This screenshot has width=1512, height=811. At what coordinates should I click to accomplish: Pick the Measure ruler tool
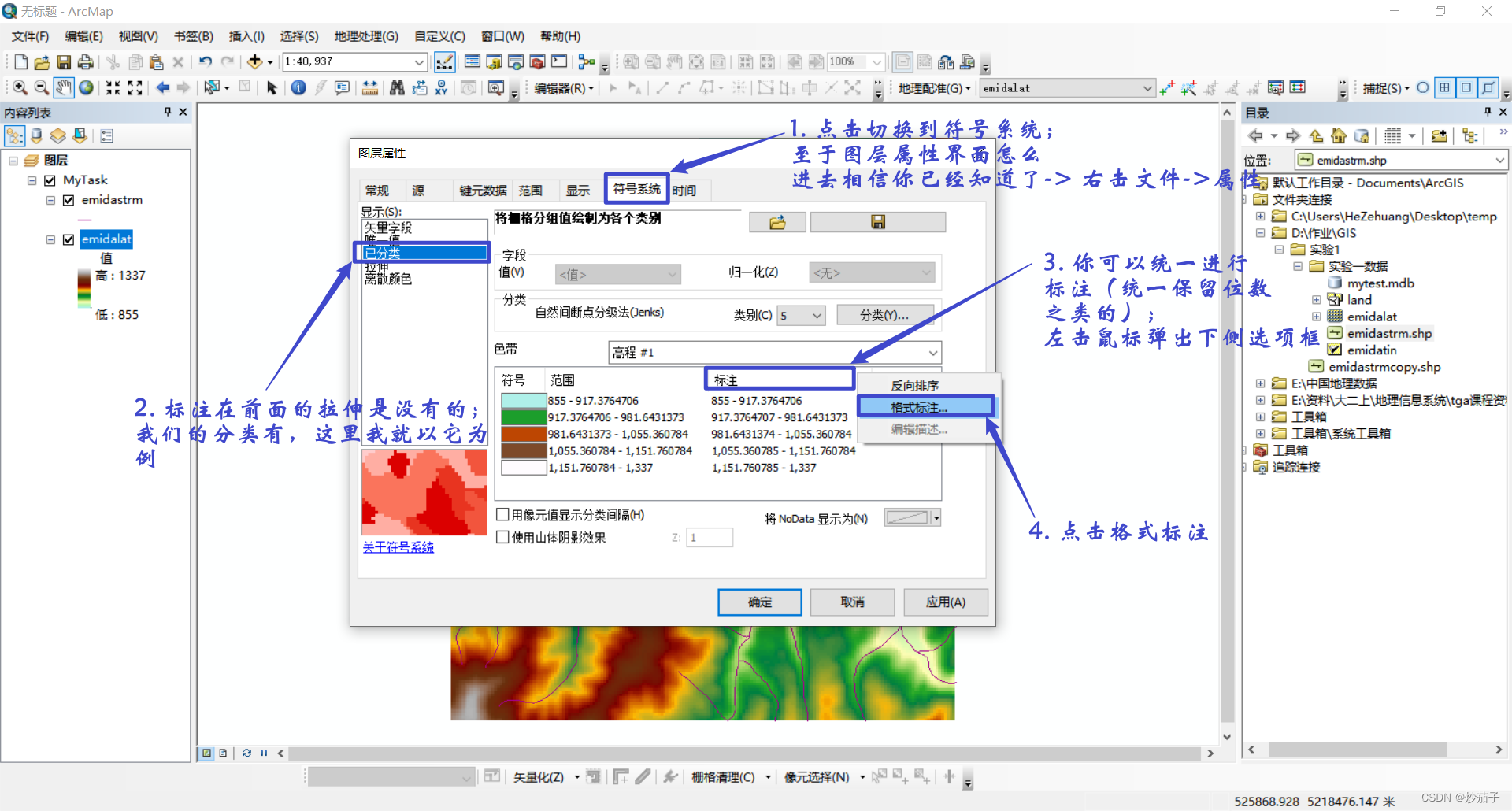click(x=369, y=88)
